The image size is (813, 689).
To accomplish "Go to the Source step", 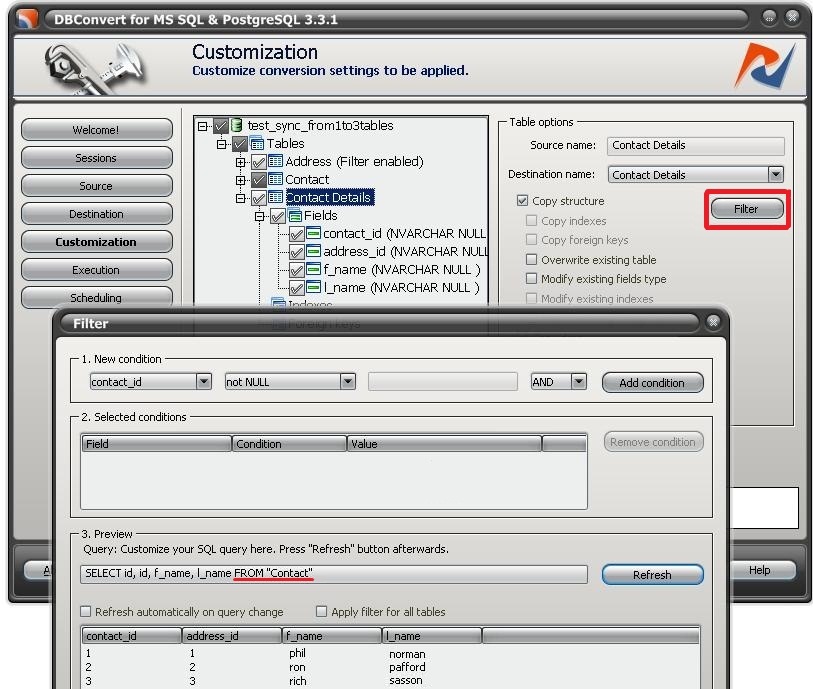I will [96, 186].
